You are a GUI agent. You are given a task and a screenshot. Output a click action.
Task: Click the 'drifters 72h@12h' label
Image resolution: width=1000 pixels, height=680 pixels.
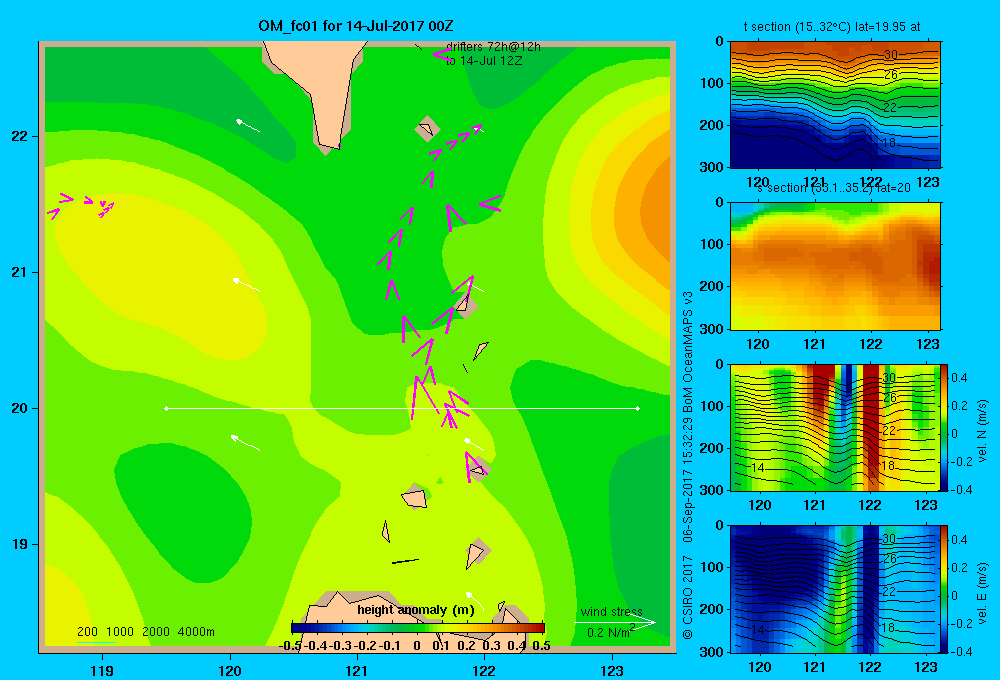click(493, 47)
